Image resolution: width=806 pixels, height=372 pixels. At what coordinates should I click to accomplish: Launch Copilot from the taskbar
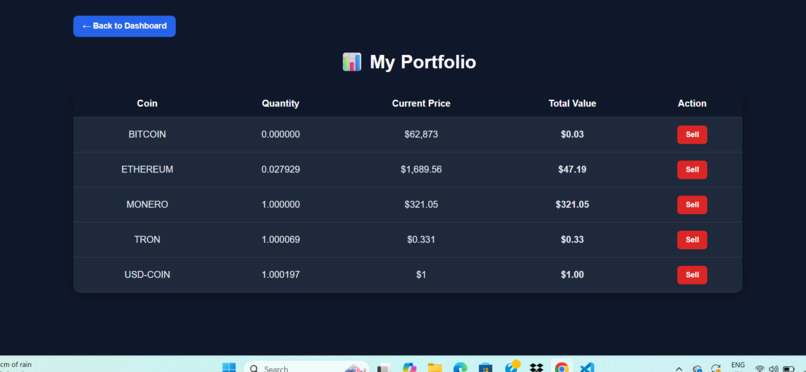click(410, 368)
